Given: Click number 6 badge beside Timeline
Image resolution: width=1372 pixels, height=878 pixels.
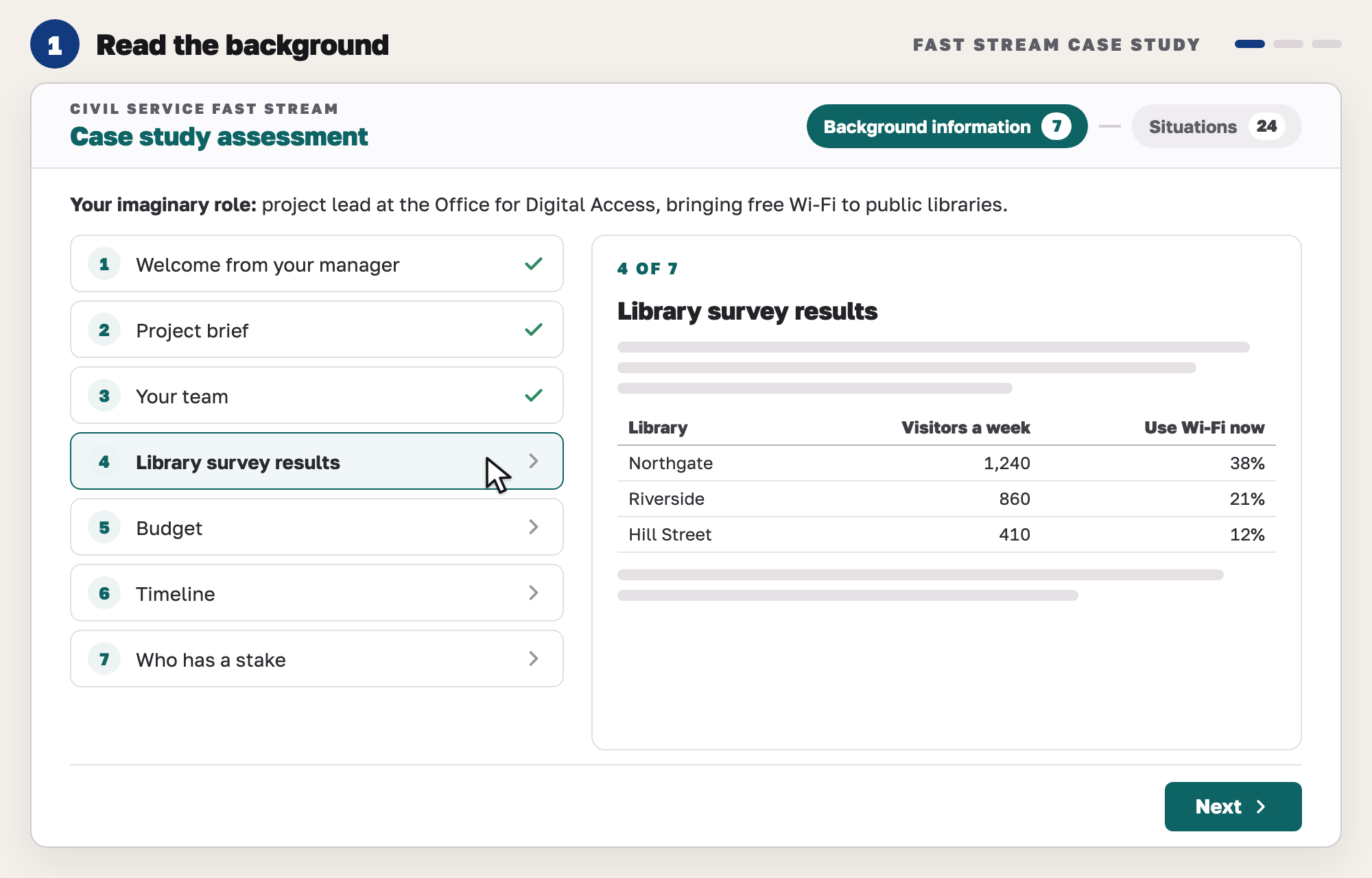Looking at the screenshot, I should [x=104, y=593].
